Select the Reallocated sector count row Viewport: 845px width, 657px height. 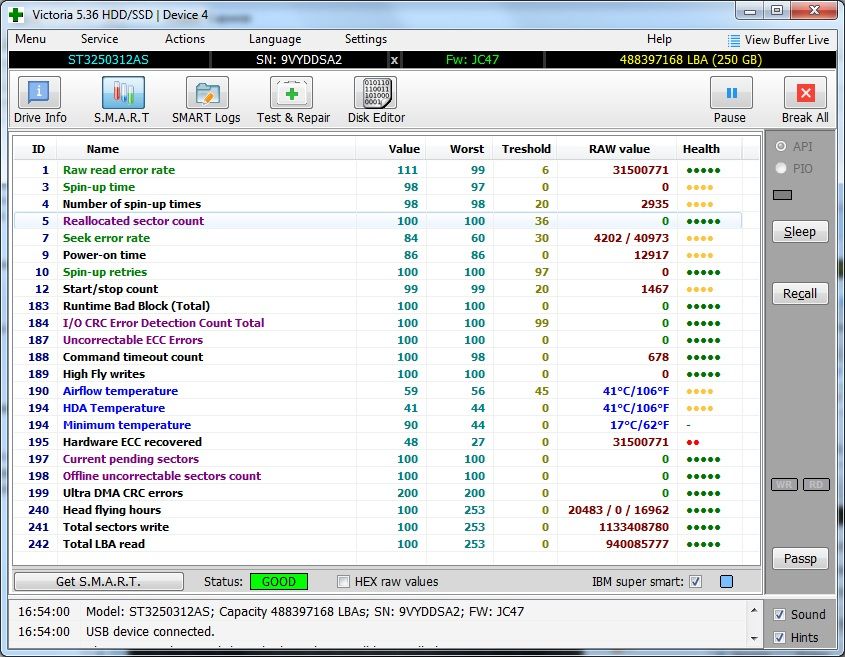click(x=378, y=221)
